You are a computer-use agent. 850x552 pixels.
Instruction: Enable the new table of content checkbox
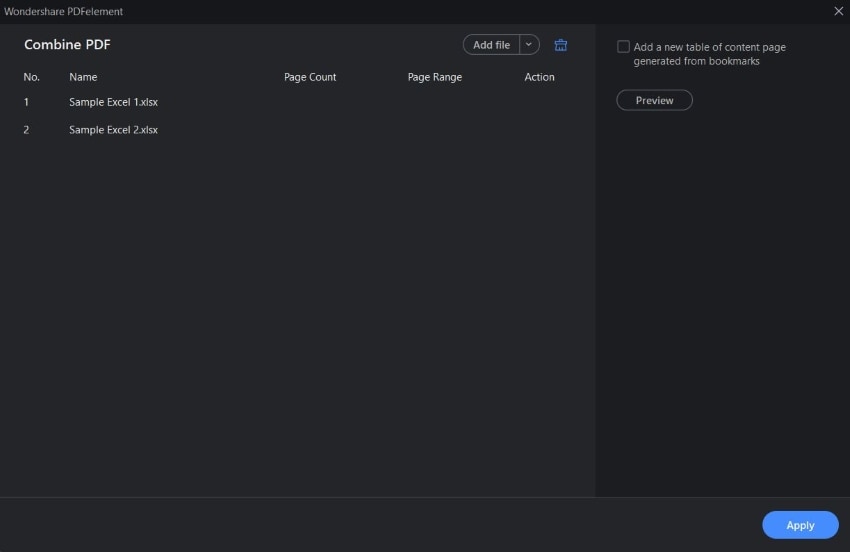tap(624, 47)
